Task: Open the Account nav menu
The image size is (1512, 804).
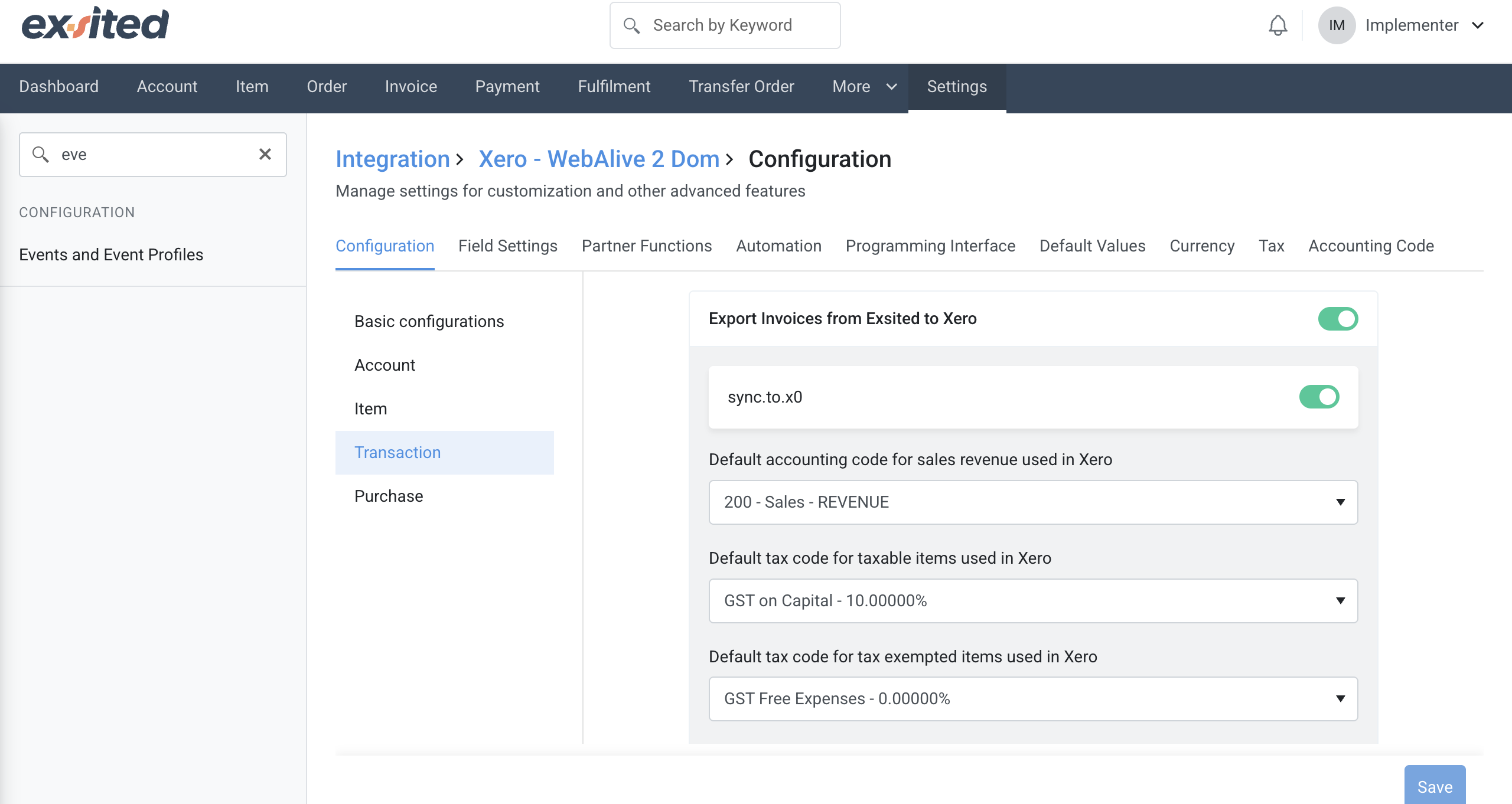Action: pos(167,87)
